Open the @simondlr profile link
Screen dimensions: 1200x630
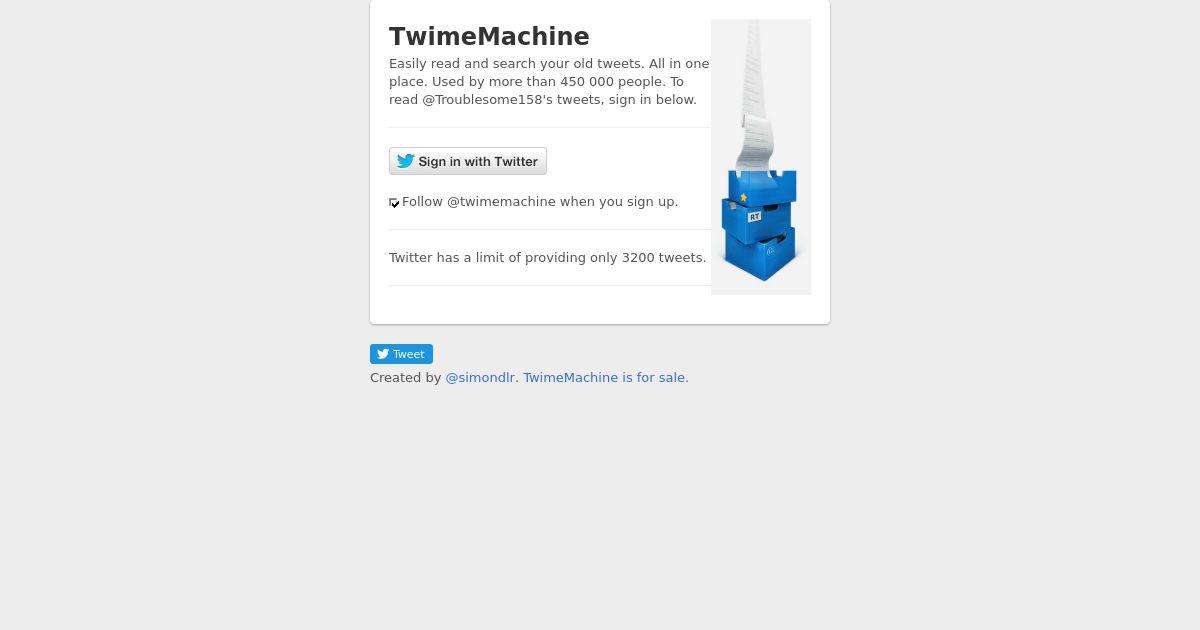click(x=480, y=378)
